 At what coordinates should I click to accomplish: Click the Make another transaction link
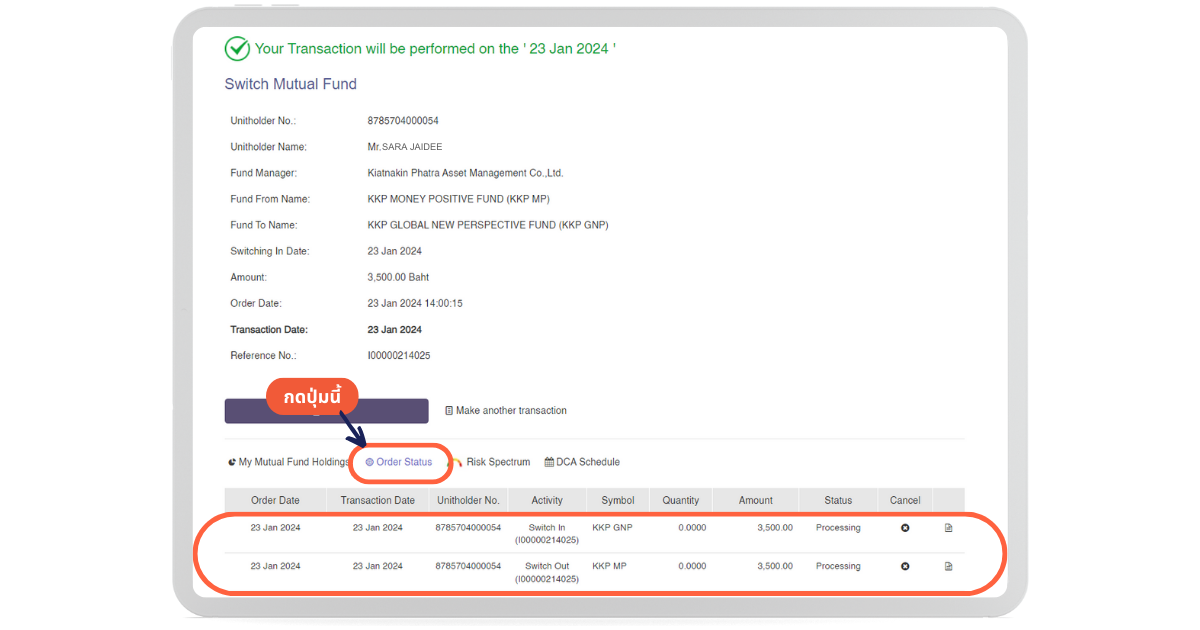click(x=510, y=411)
